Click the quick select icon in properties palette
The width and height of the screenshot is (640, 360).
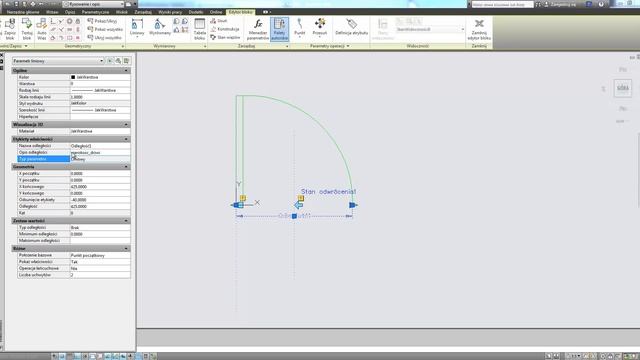(127, 61)
